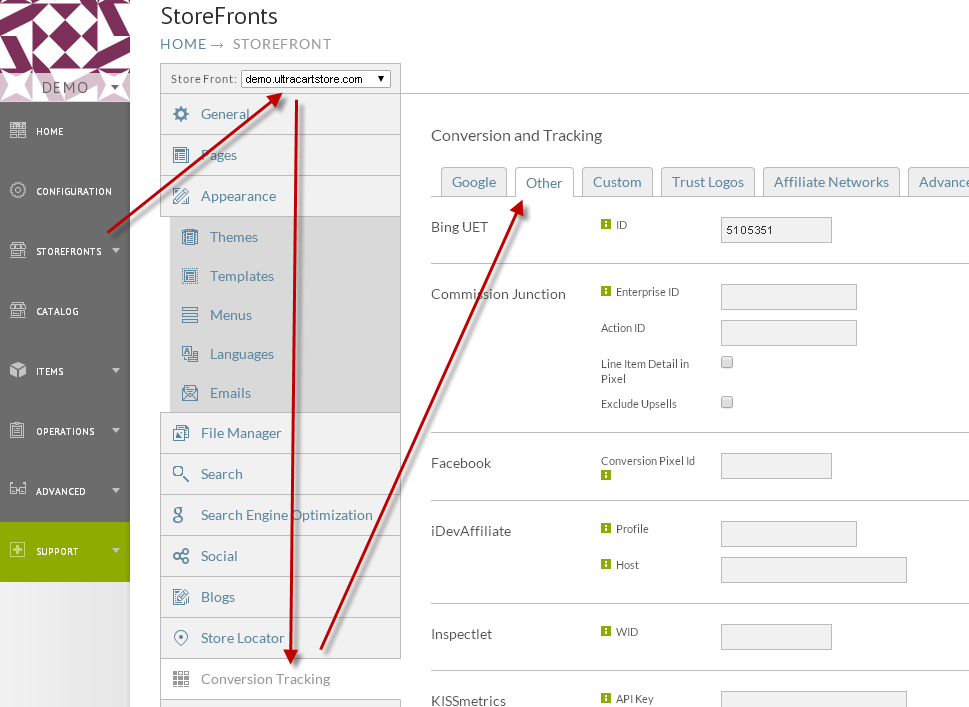Click the iDevAffiliate Profile info icon
969x707 pixels.
point(606,528)
